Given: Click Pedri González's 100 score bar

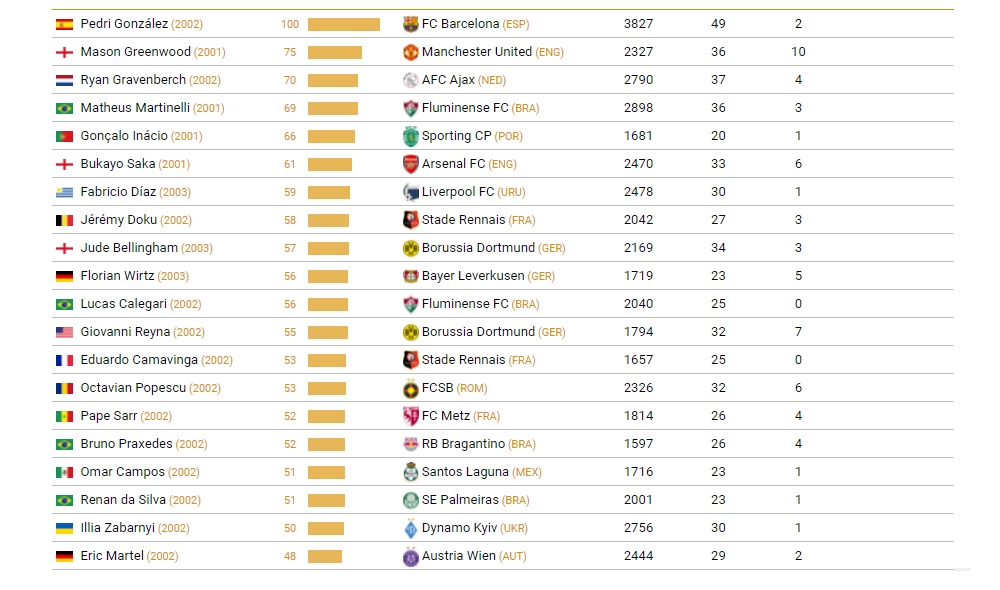Looking at the screenshot, I should click(343, 24).
